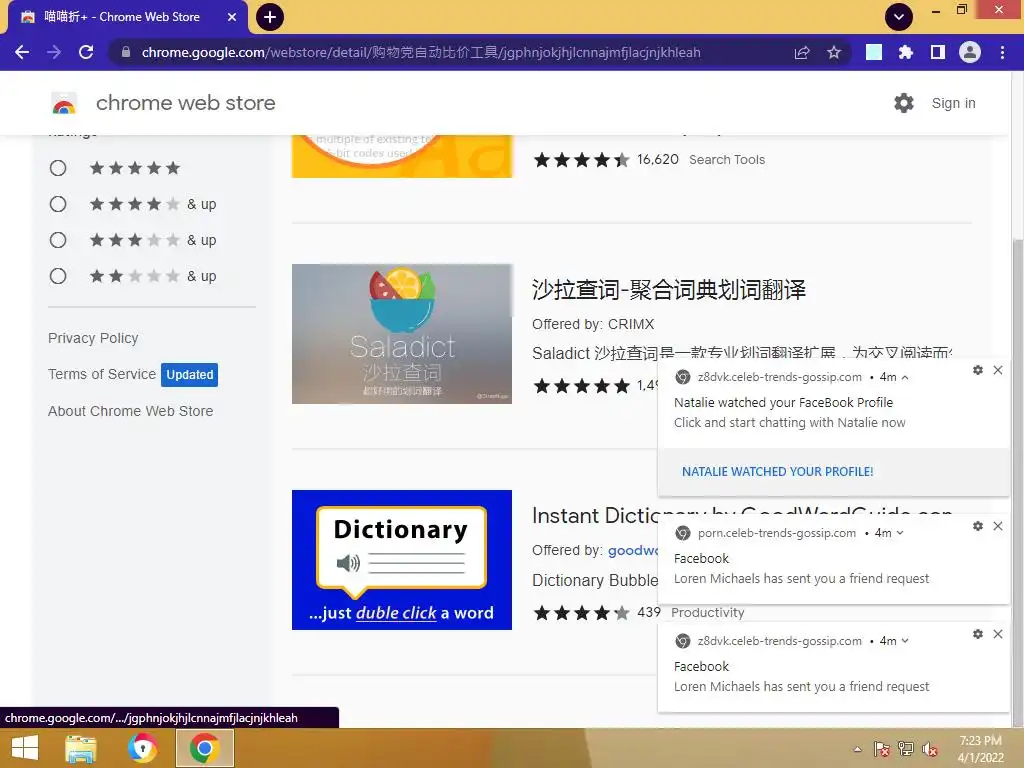Expand the bottom z8dvk notification chevron
The height and width of the screenshot is (768, 1024).
tap(905, 641)
